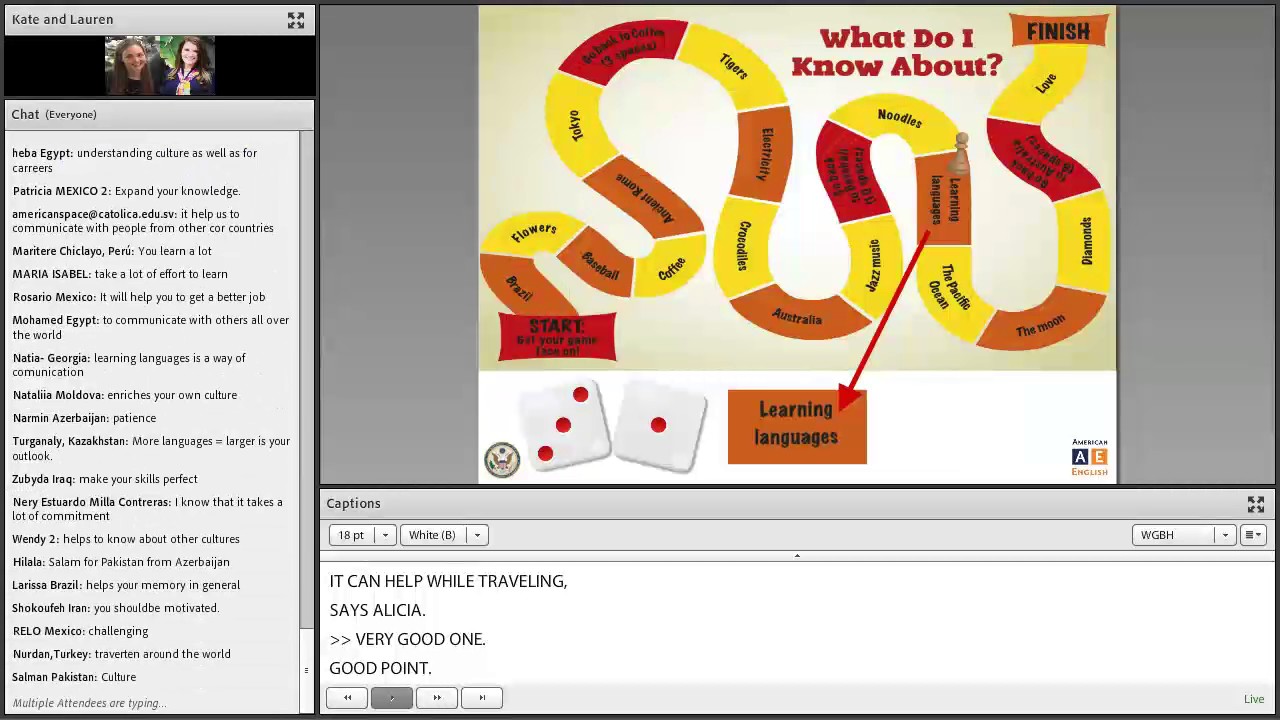Click the Live status indicator
The width and height of the screenshot is (1280, 720).
point(1254,699)
